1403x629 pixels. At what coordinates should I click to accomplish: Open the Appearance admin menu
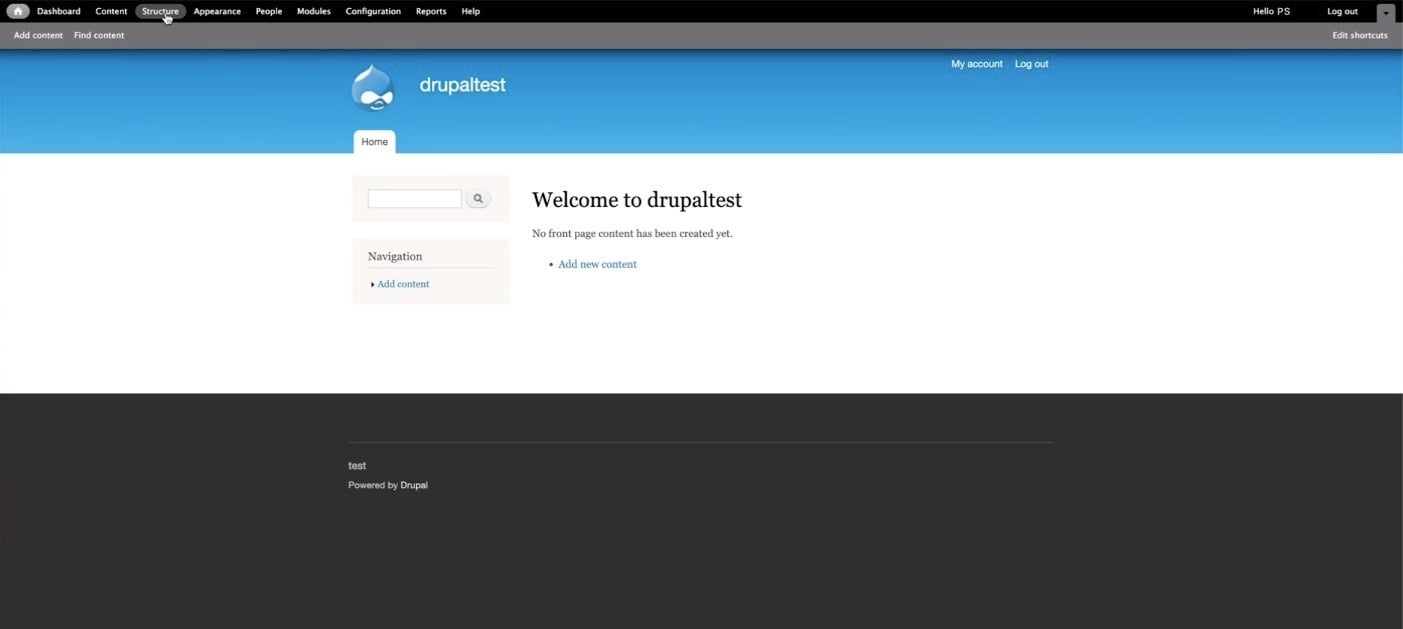pyautogui.click(x=217, y=11)
